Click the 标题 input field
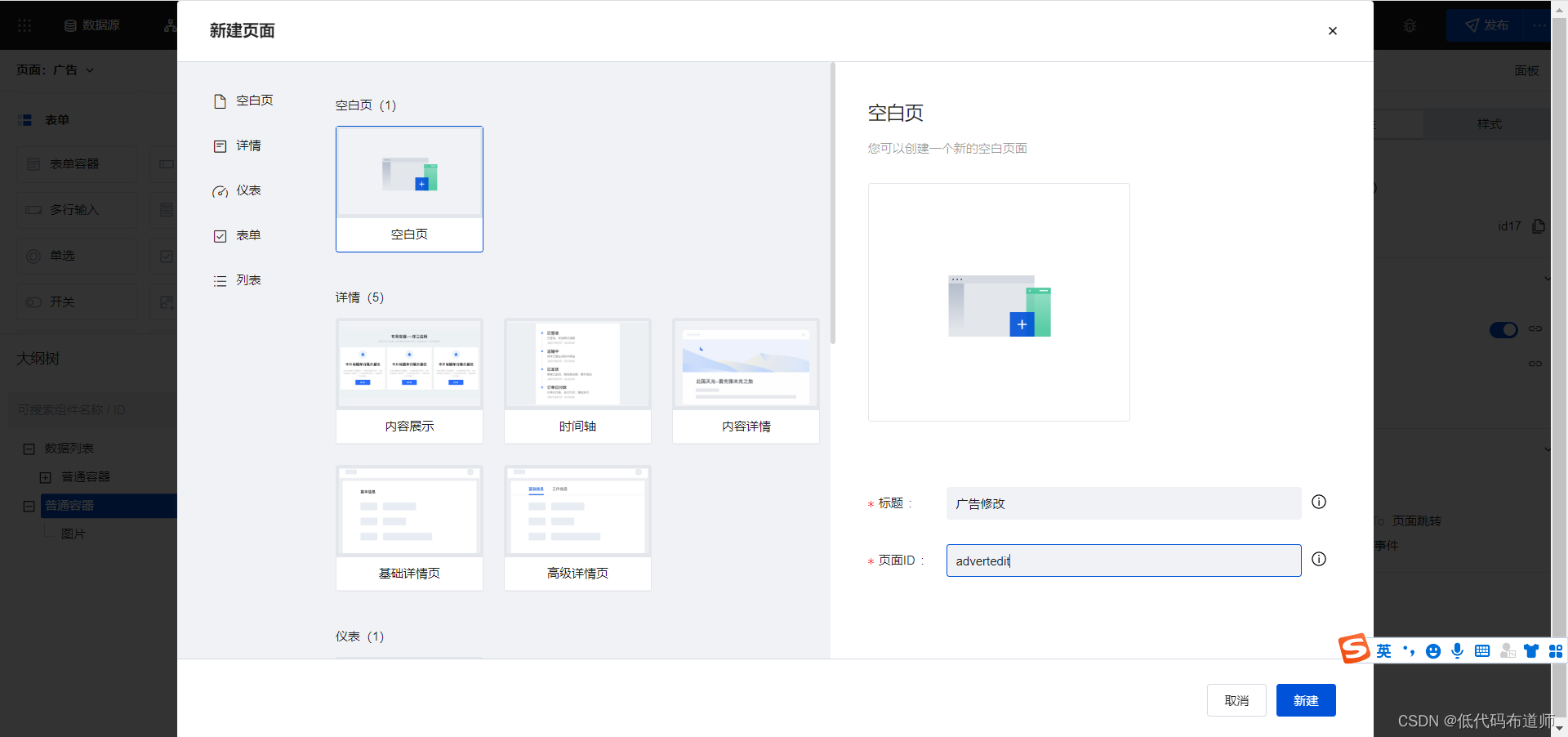This screenshot has width=1568, height=737. click(x=1124, y=503)
